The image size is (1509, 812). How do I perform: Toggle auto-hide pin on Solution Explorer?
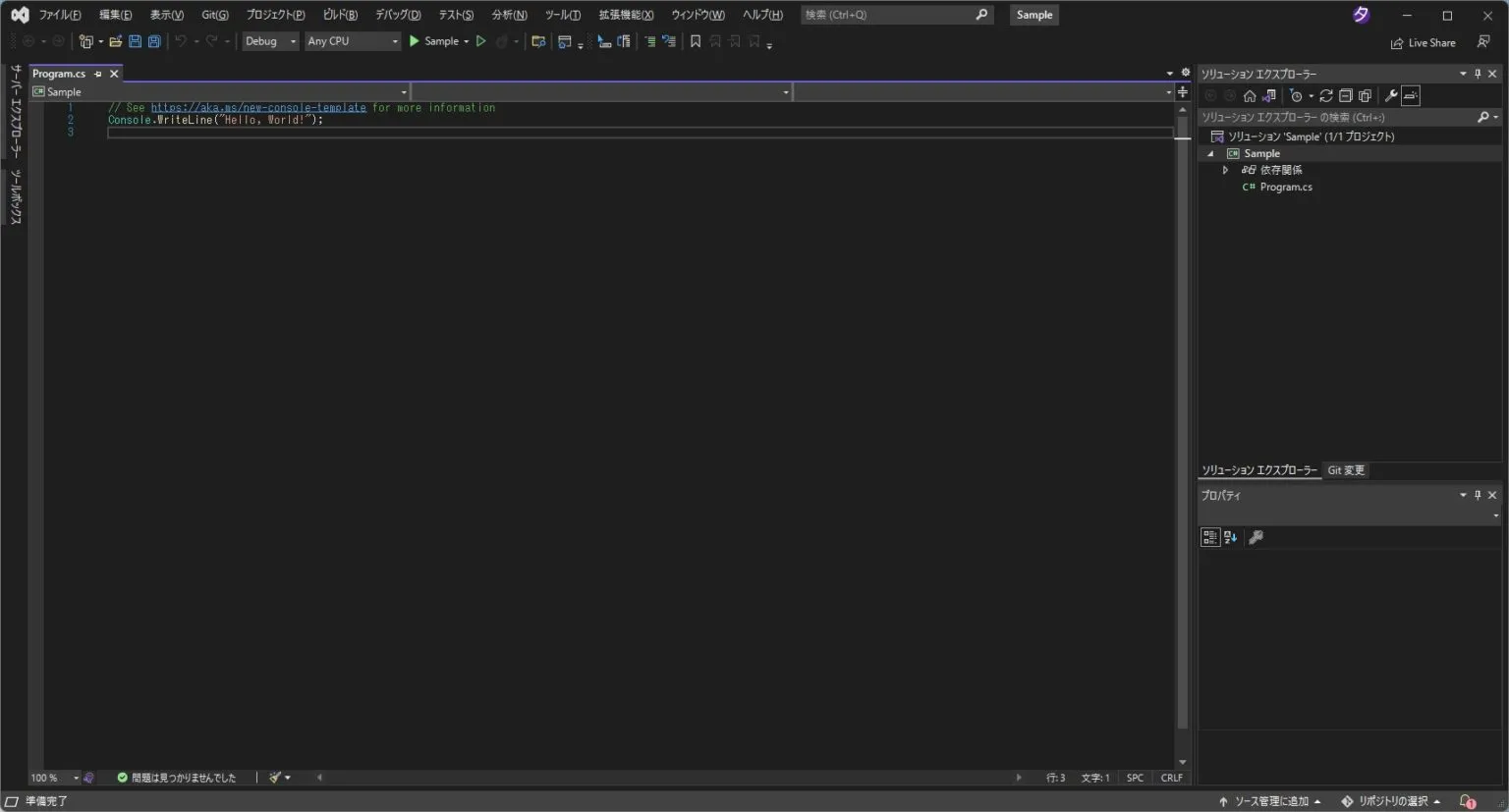coord(1478,73)
